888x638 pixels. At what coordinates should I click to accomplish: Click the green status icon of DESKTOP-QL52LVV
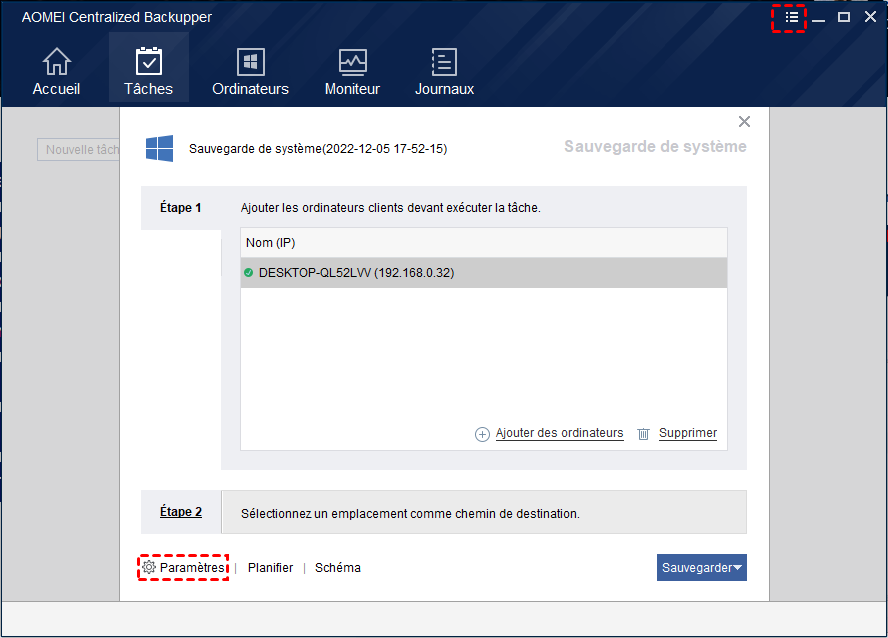pos(248,273)
